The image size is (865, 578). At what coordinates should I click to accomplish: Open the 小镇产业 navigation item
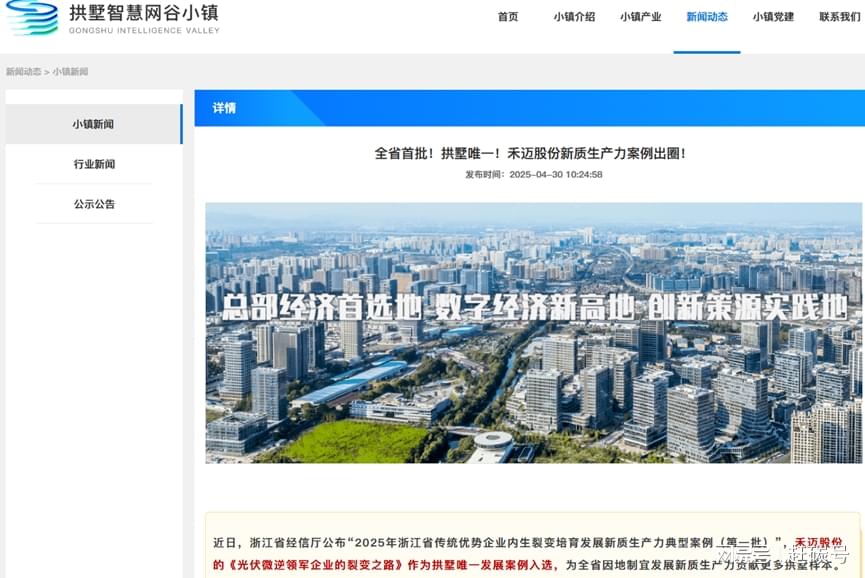(640, 17)
